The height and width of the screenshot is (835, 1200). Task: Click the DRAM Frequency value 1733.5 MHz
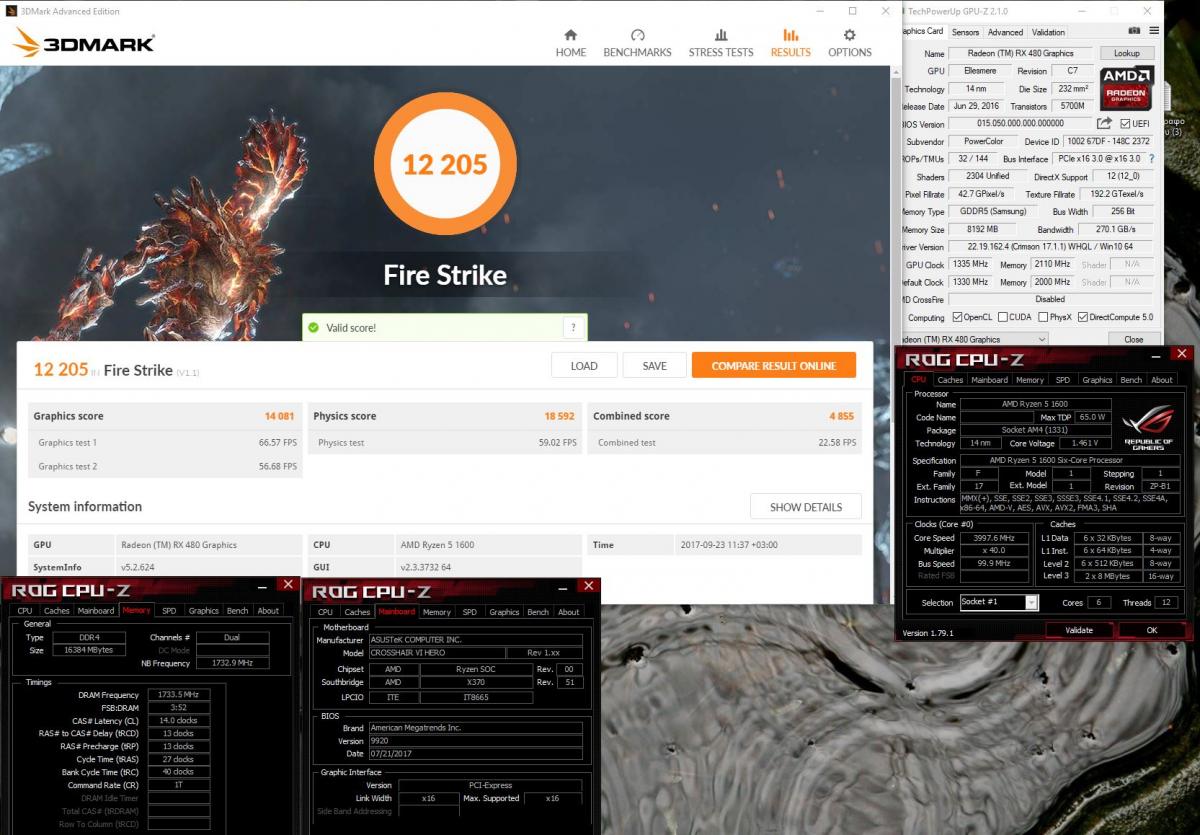pyautogui.click(x=179, y=695)
